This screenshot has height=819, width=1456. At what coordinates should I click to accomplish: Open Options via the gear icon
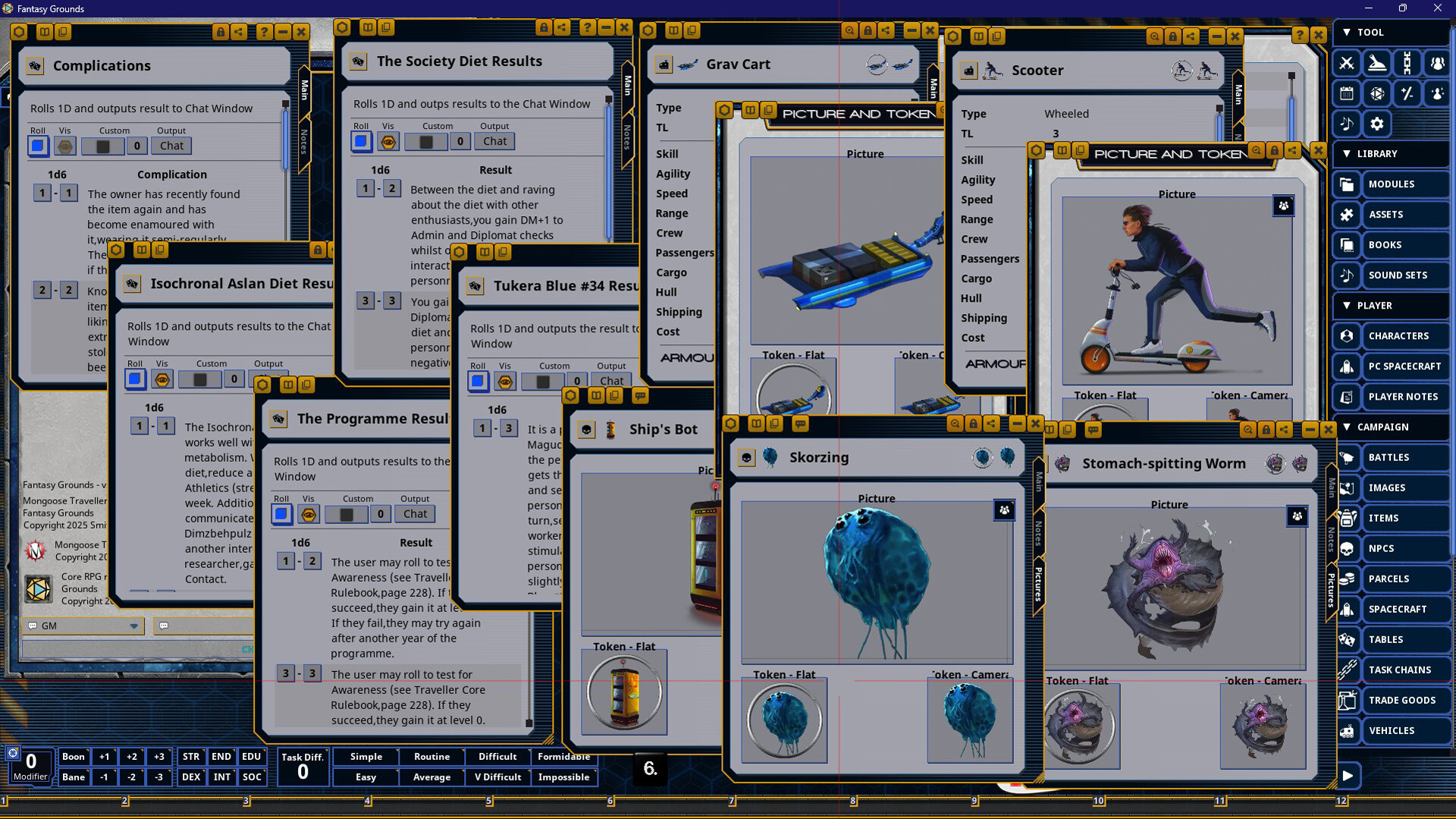1376,124
